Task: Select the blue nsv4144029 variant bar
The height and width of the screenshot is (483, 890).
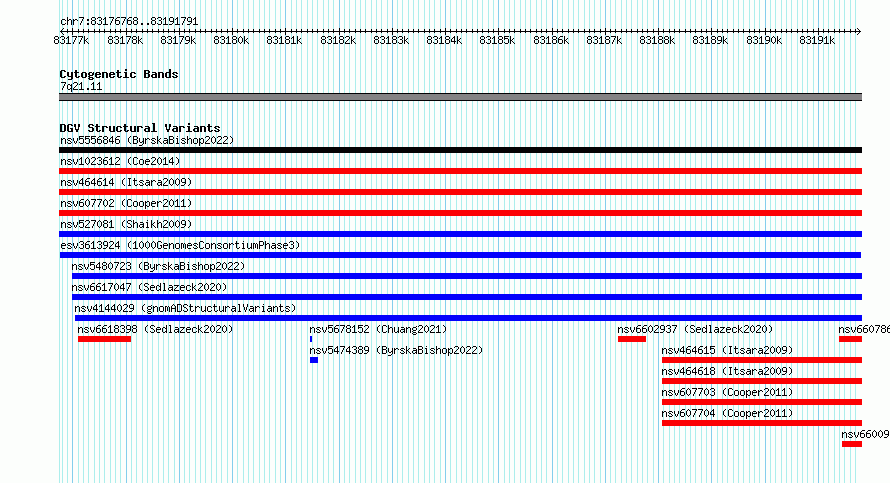Action: [468, 318]
